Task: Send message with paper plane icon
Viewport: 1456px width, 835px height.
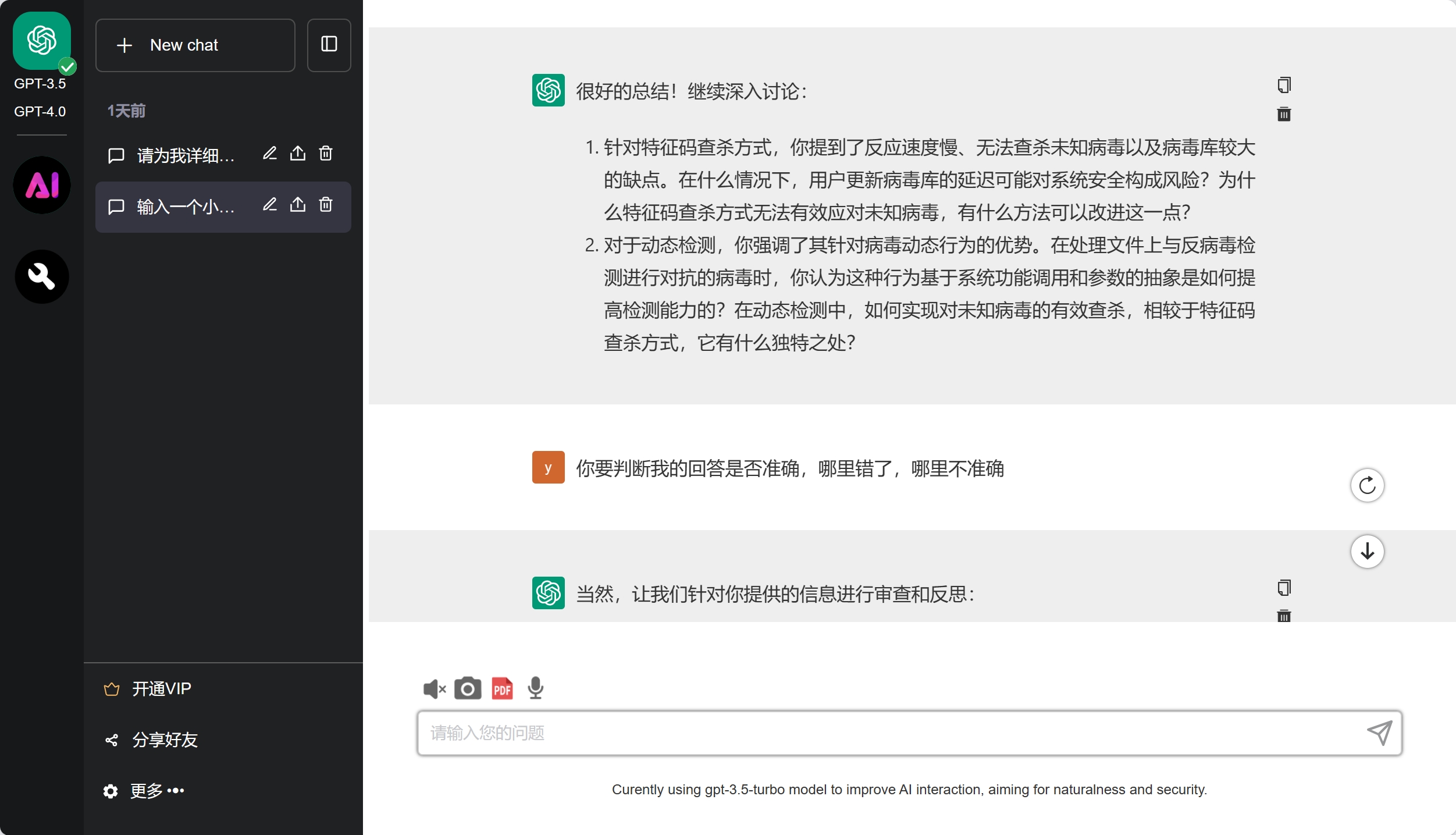Action: pyautogui.click(x=1379, y=733)
